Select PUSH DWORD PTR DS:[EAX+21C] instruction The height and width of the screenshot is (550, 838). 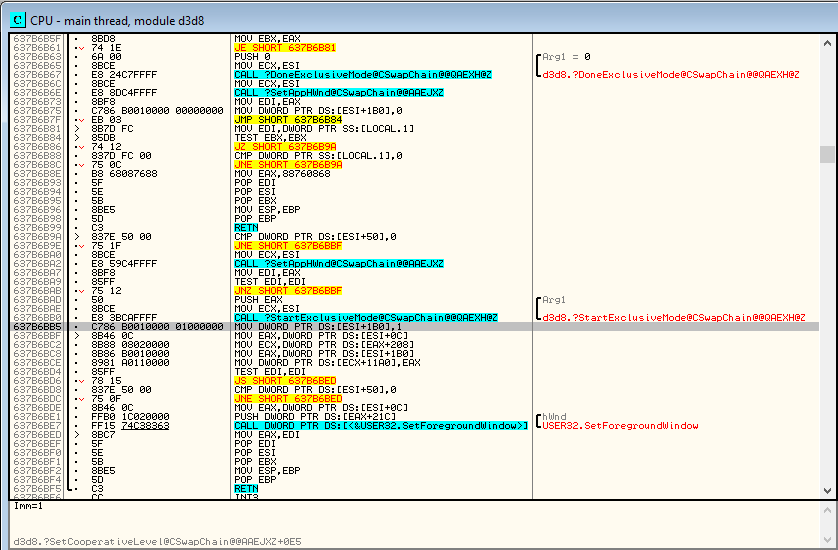[315, 417]
